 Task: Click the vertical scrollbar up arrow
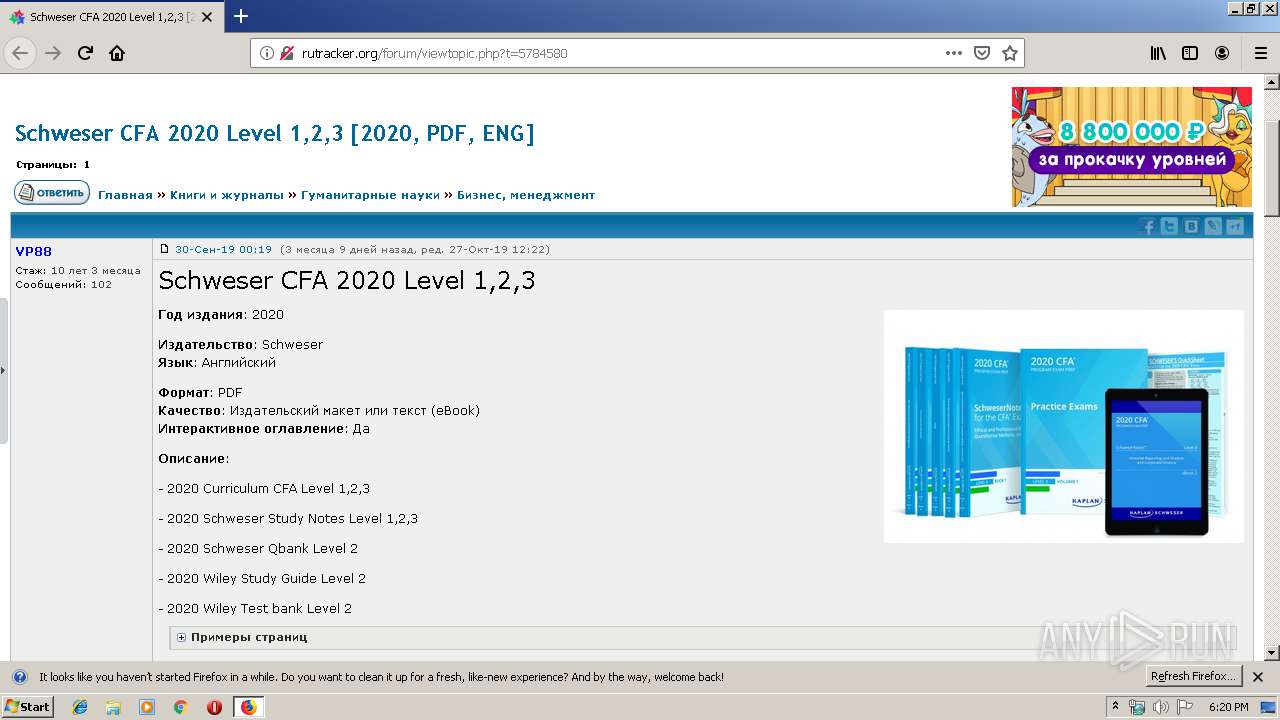pos(1272,82)
